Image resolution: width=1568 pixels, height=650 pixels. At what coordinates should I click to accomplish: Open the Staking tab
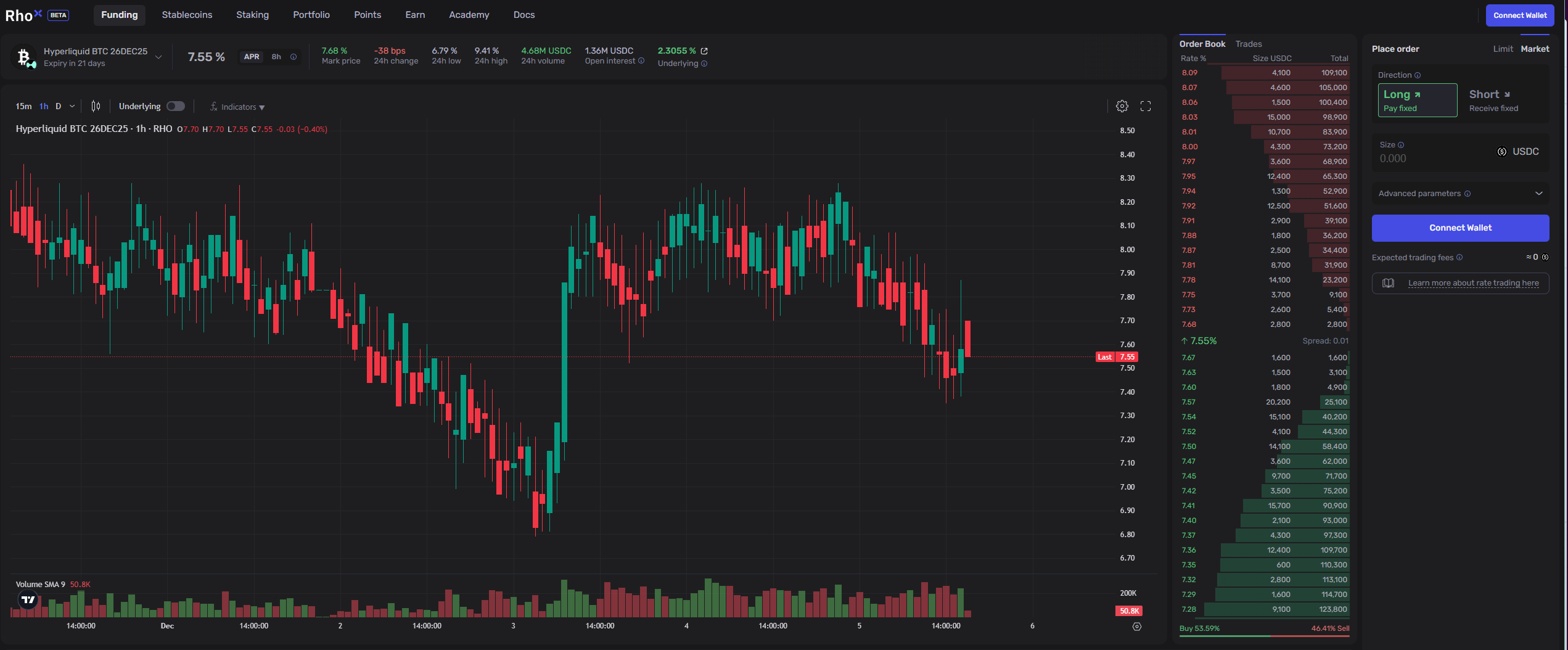252,15
